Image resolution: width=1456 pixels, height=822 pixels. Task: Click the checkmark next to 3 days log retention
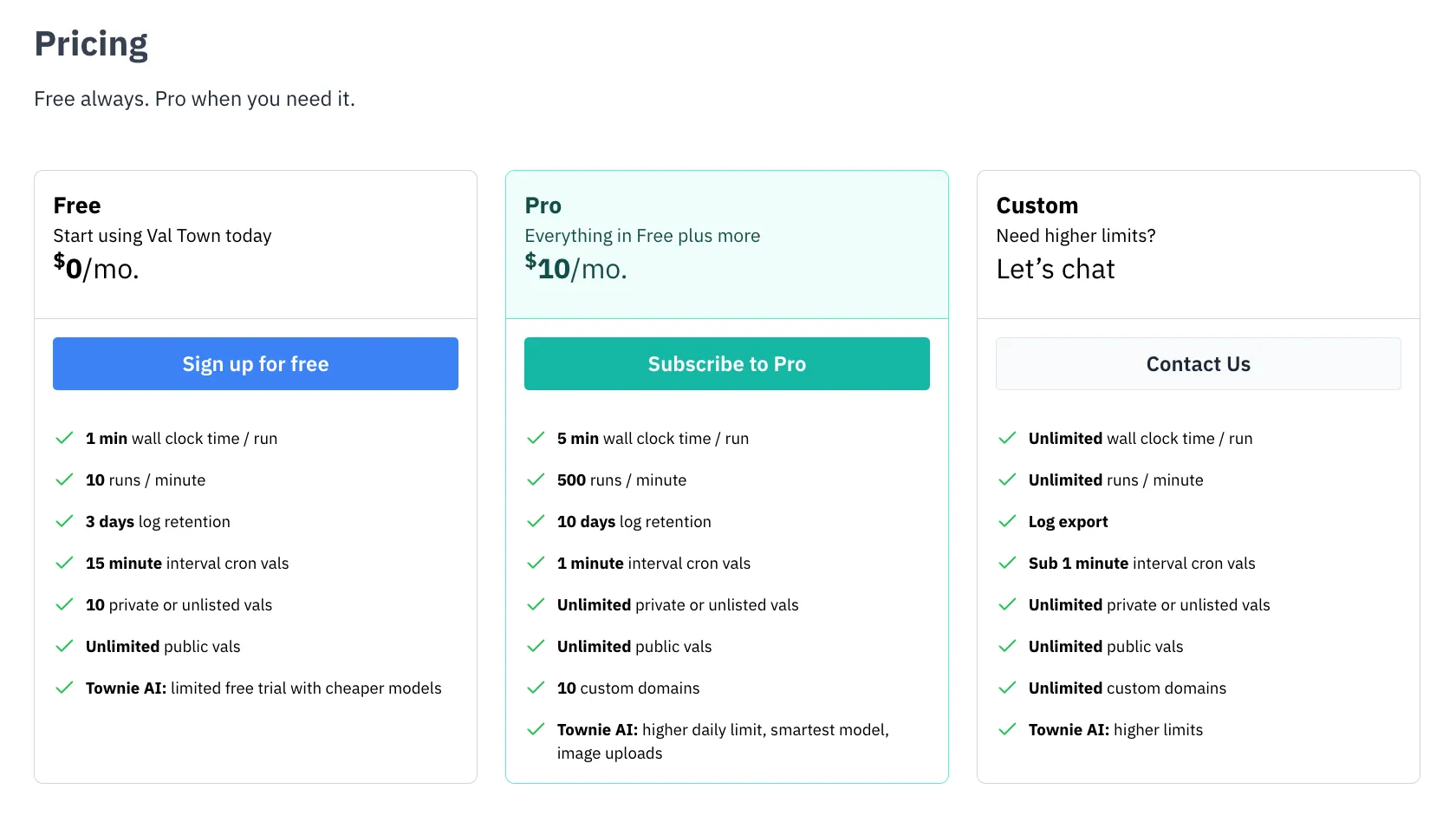tap(64, 521)
